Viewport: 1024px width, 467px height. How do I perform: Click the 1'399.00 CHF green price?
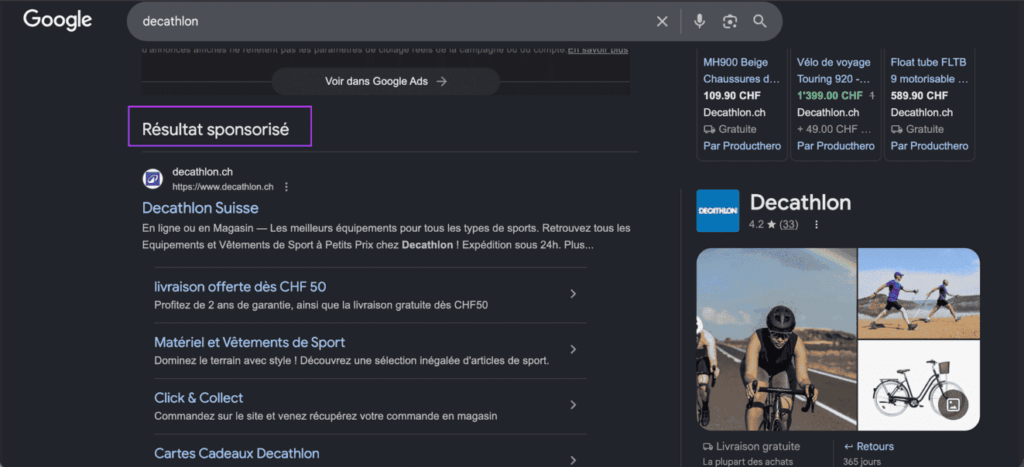829,95
